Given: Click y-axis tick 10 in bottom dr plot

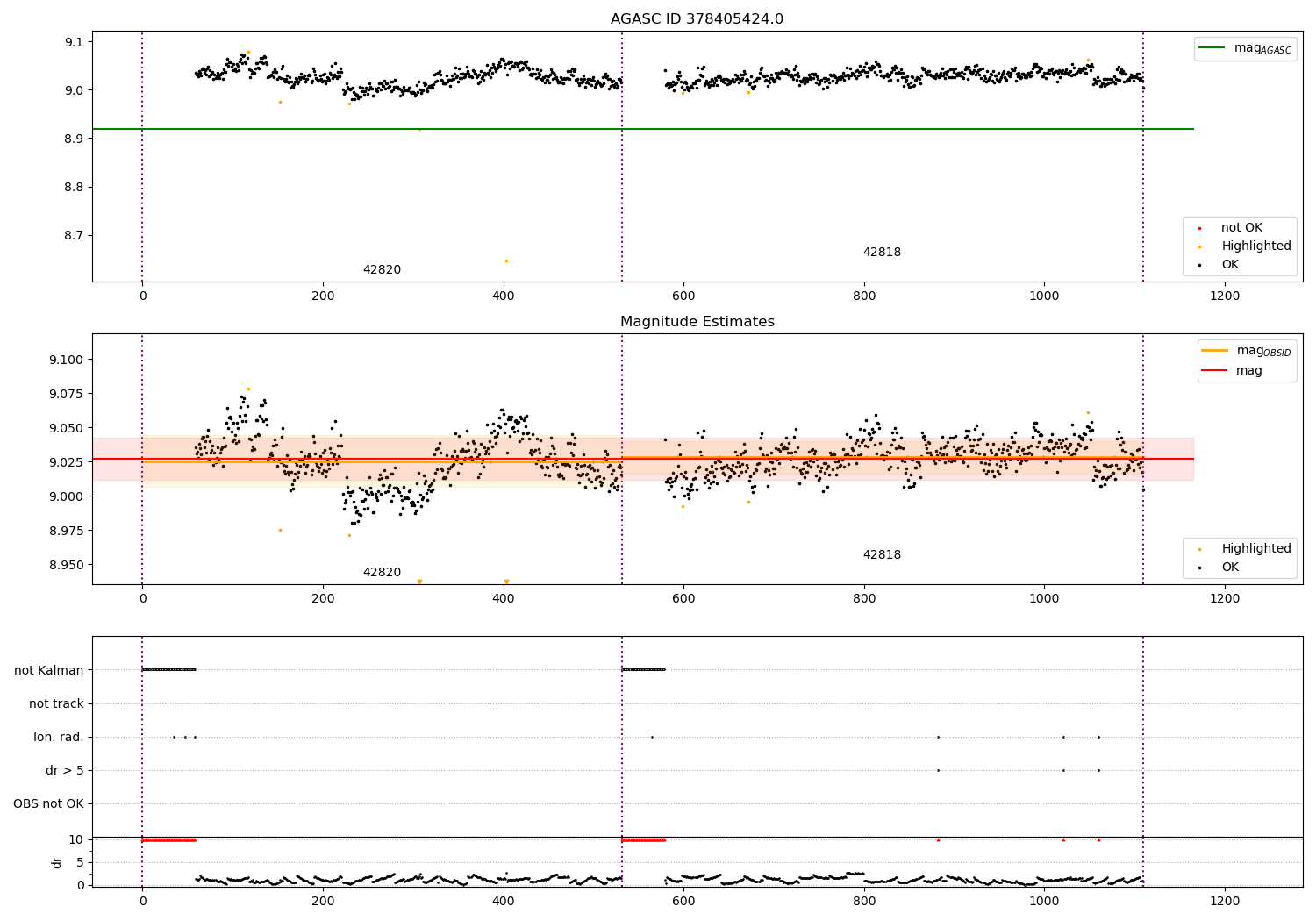Looking at the screenshot, I should [76, 839].
